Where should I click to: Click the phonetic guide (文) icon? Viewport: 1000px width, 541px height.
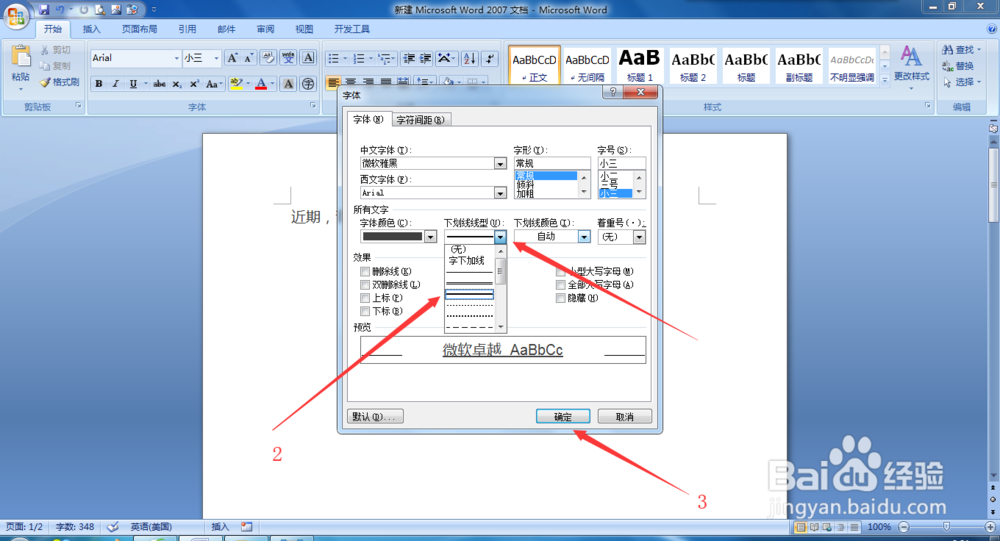tap(289, 58)
